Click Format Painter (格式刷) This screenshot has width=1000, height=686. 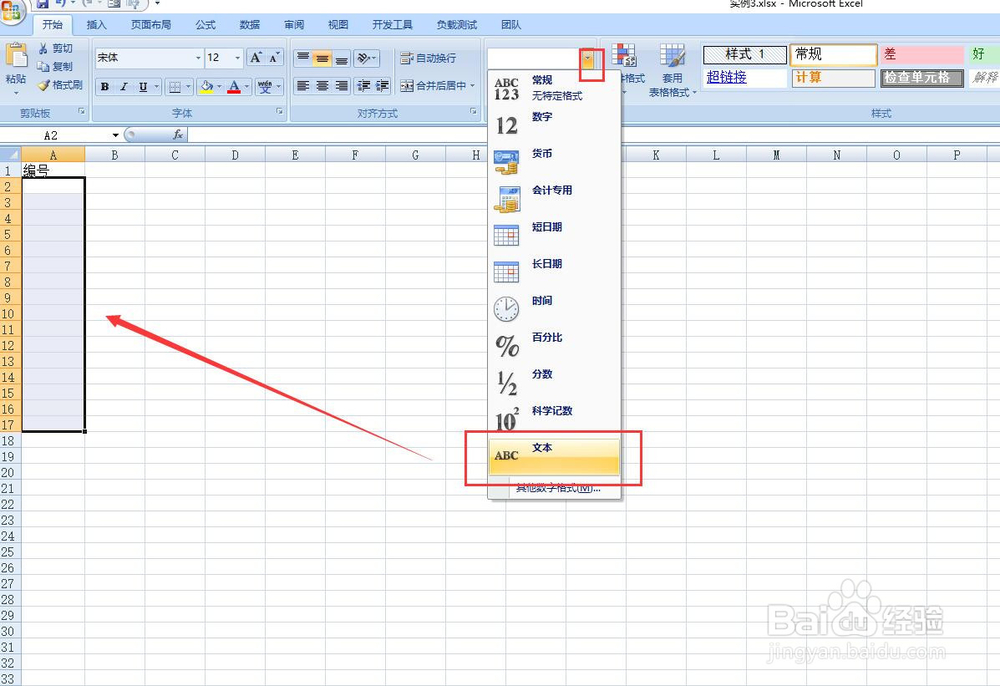point(61,85)
